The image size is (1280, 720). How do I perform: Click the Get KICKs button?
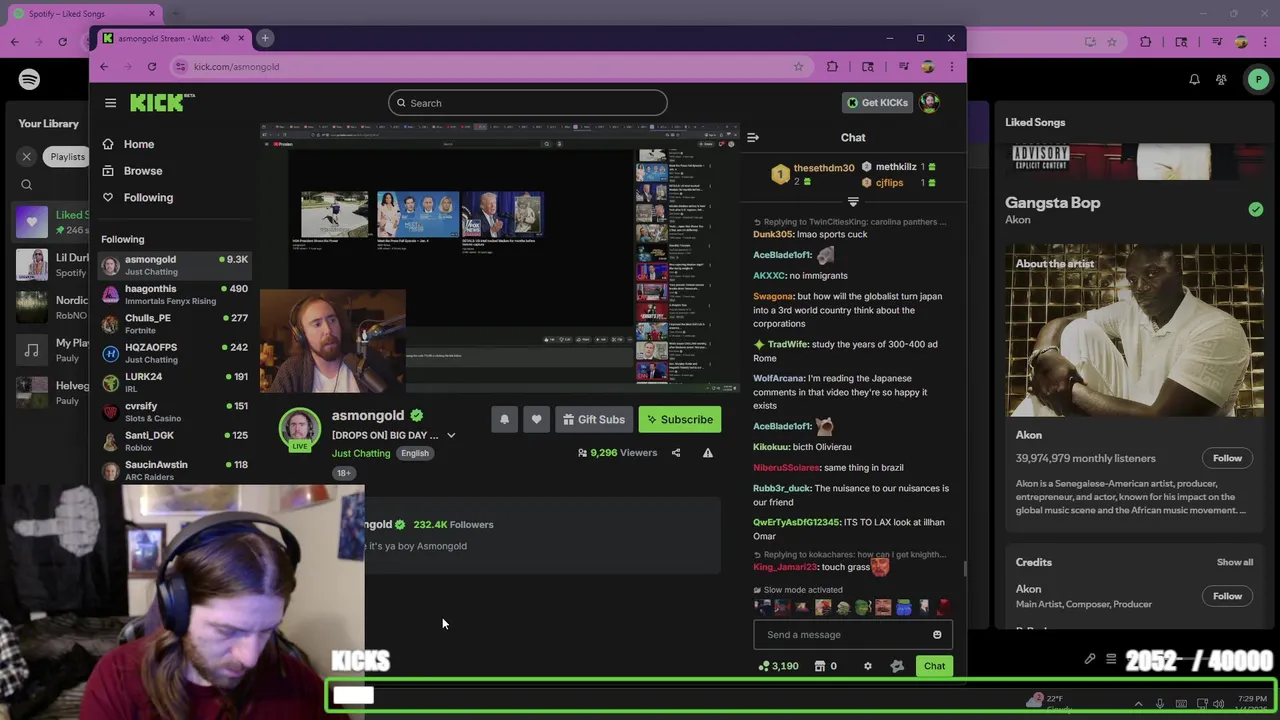tap(877, 102)
